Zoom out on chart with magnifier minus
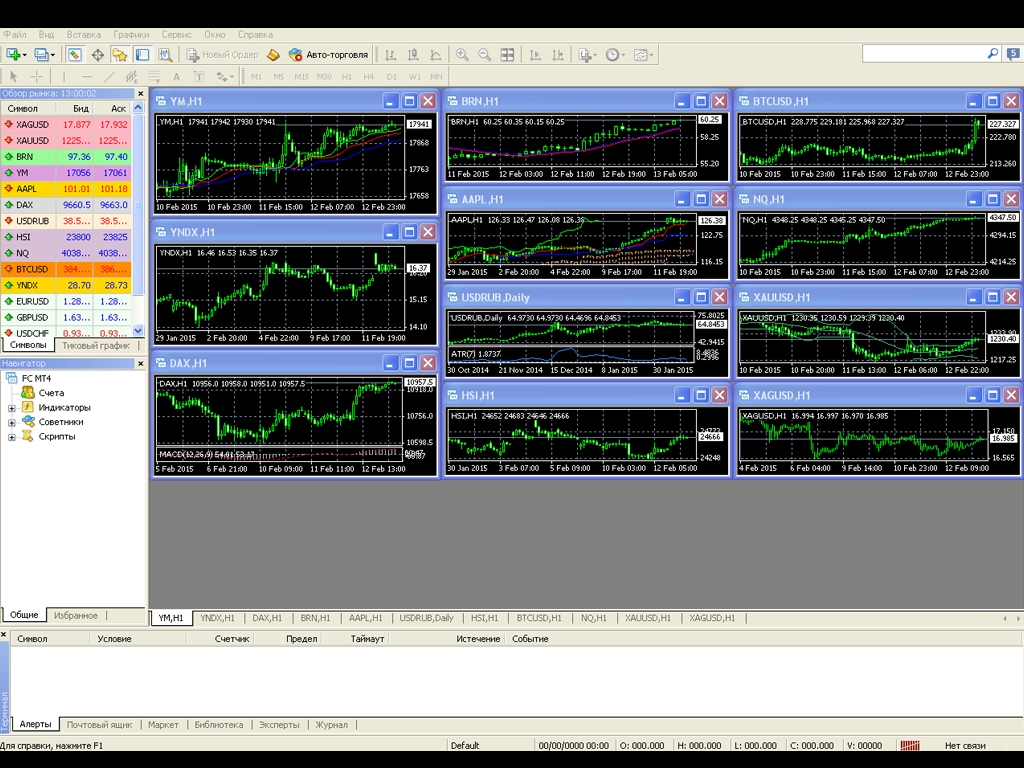This screenshot has height=768, width=1024. click(485, 55)
